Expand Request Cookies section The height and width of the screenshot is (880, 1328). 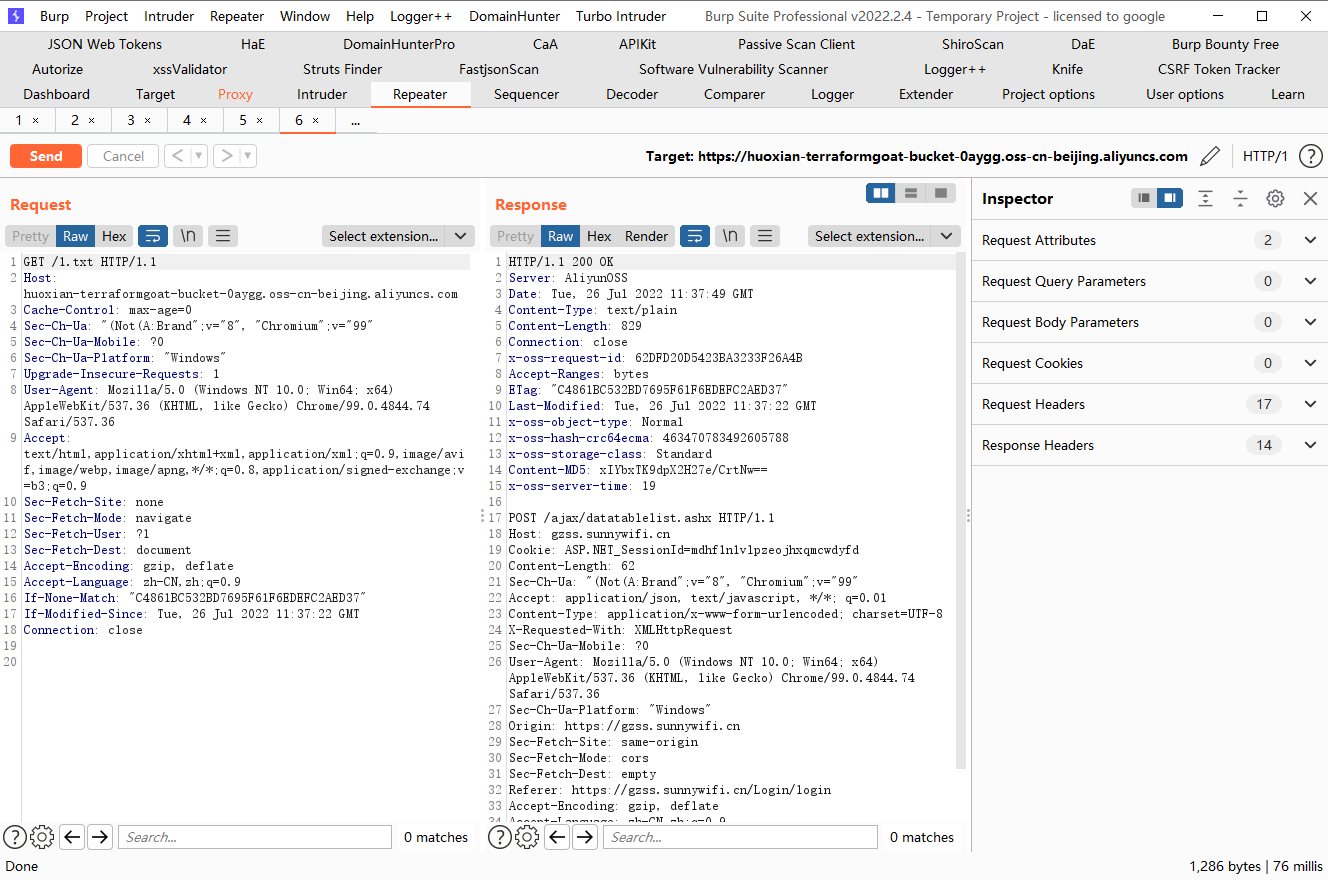click(x=1310, y=363)
